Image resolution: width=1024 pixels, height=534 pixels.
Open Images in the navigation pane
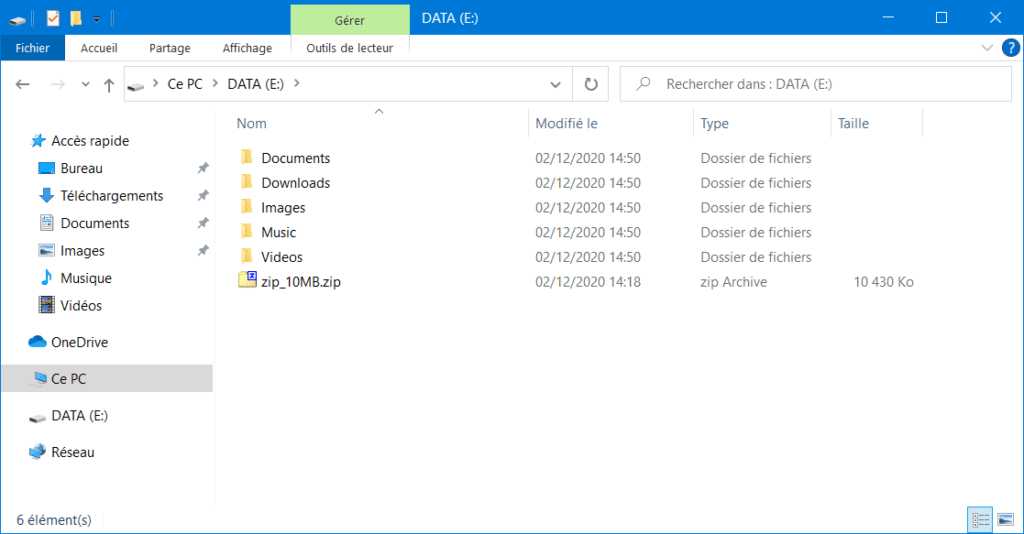(x=82, y=251)
